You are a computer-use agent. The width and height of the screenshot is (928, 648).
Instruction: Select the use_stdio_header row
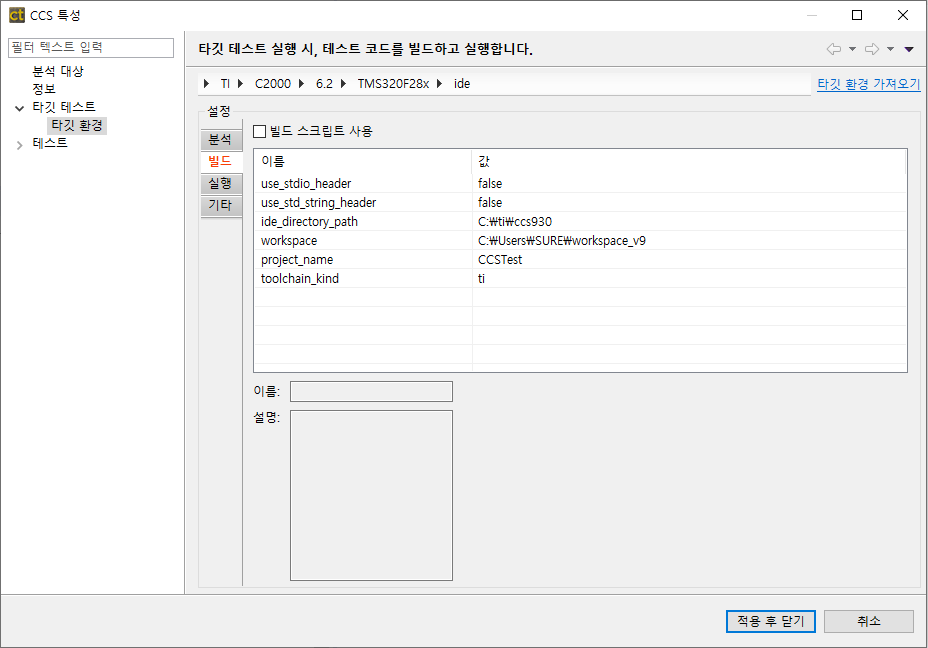580,183
